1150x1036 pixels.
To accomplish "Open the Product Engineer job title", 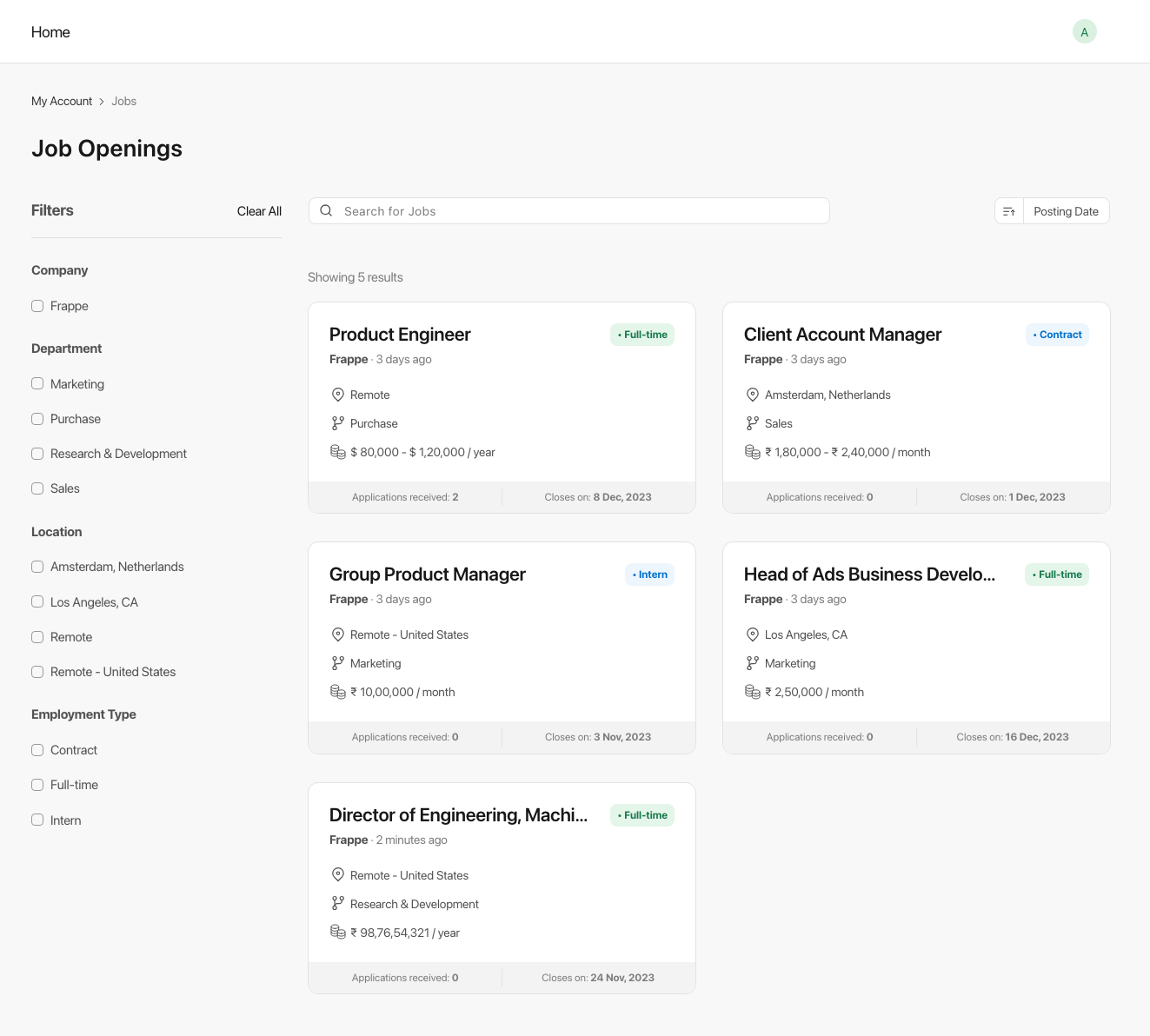I will click(400, 335).
